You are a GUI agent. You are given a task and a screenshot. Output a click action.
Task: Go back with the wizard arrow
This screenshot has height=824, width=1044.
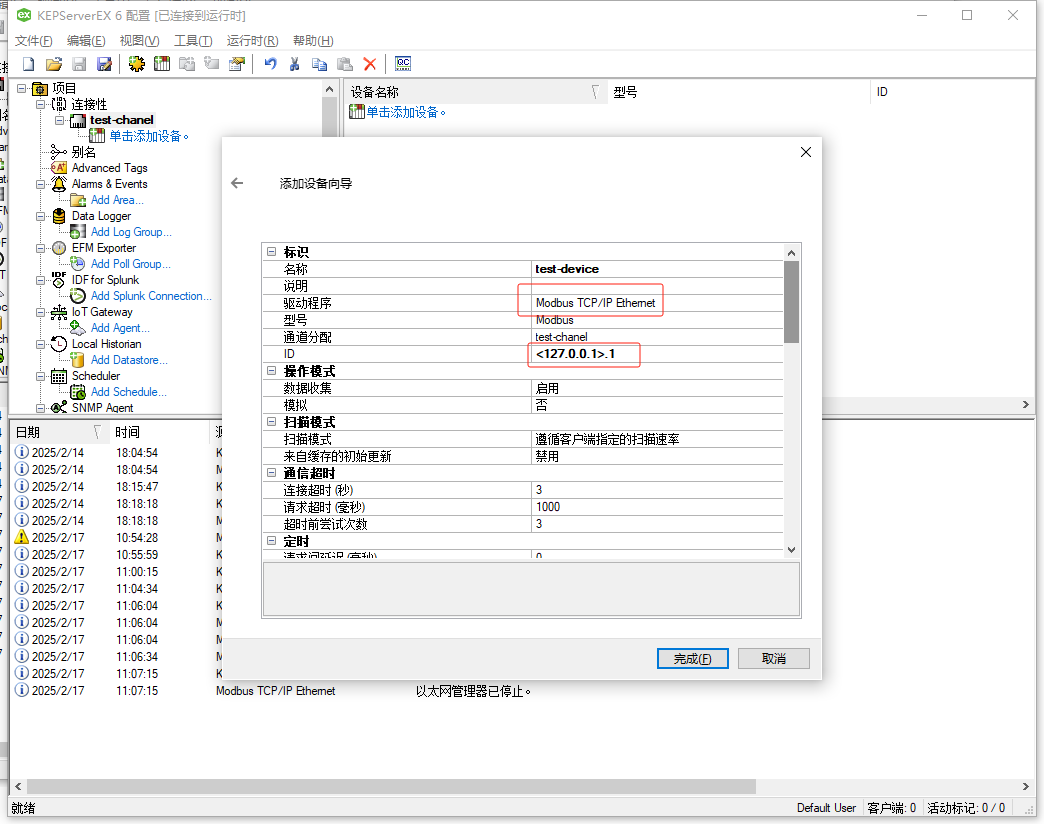pos(237,183)
